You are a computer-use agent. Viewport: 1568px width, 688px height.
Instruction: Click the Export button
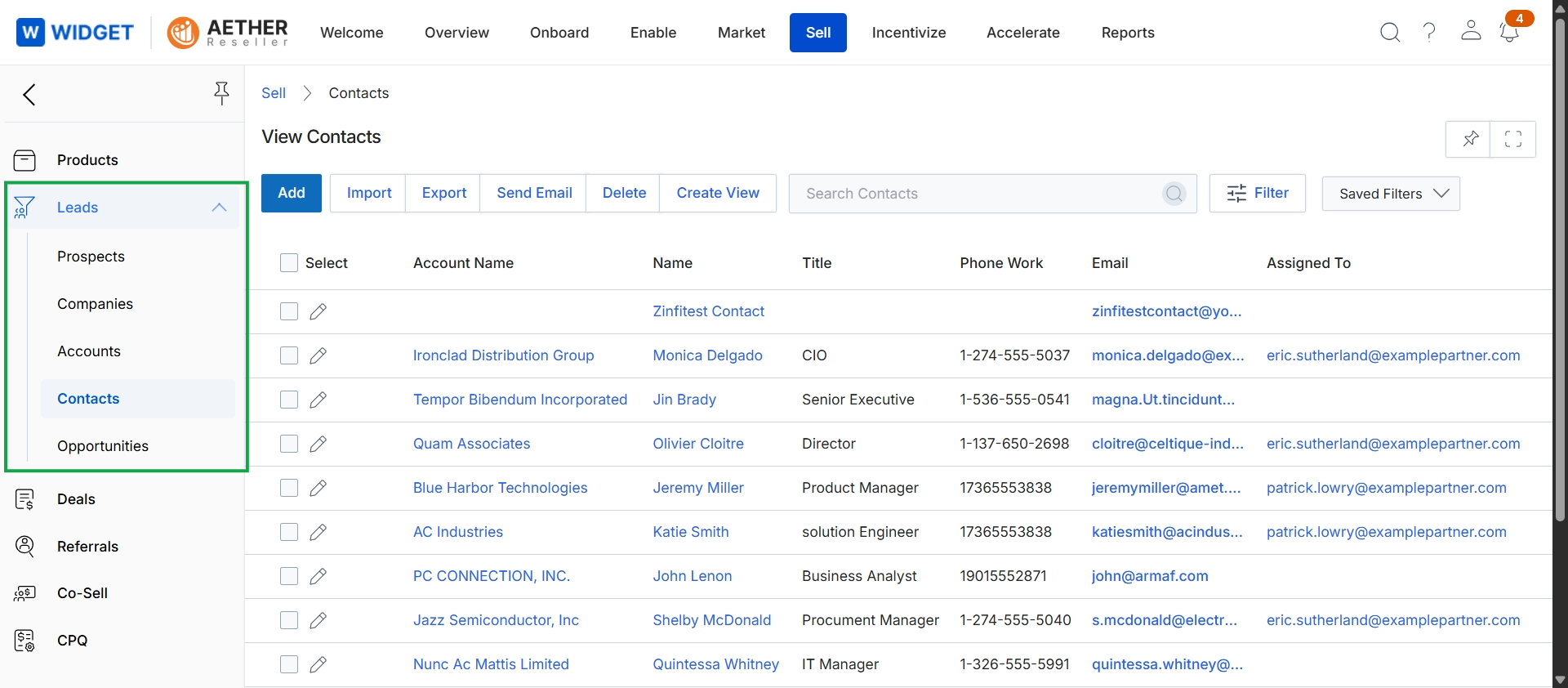[x=444, y=193]
